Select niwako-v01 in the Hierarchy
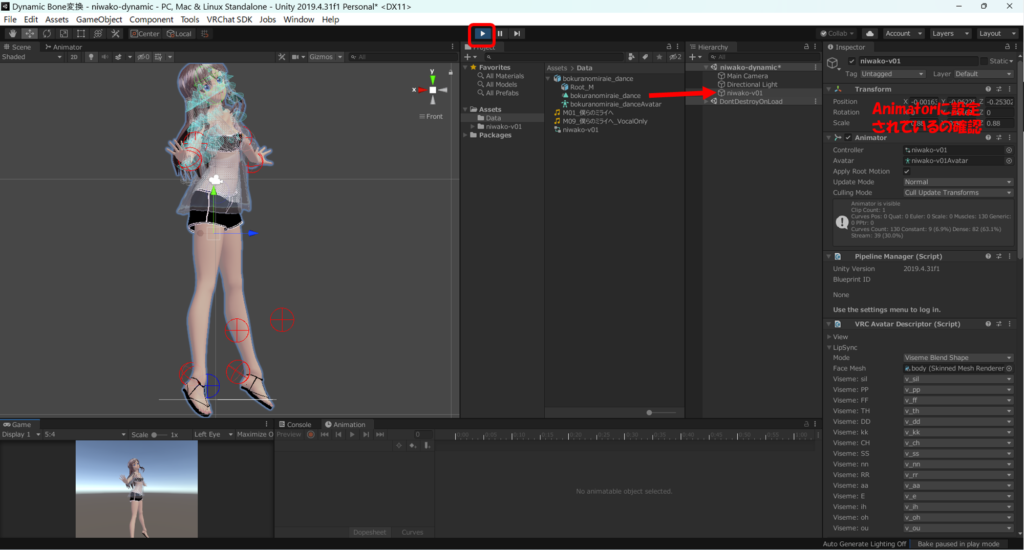Screen dimensions: 1024x550 click(744, 93)
